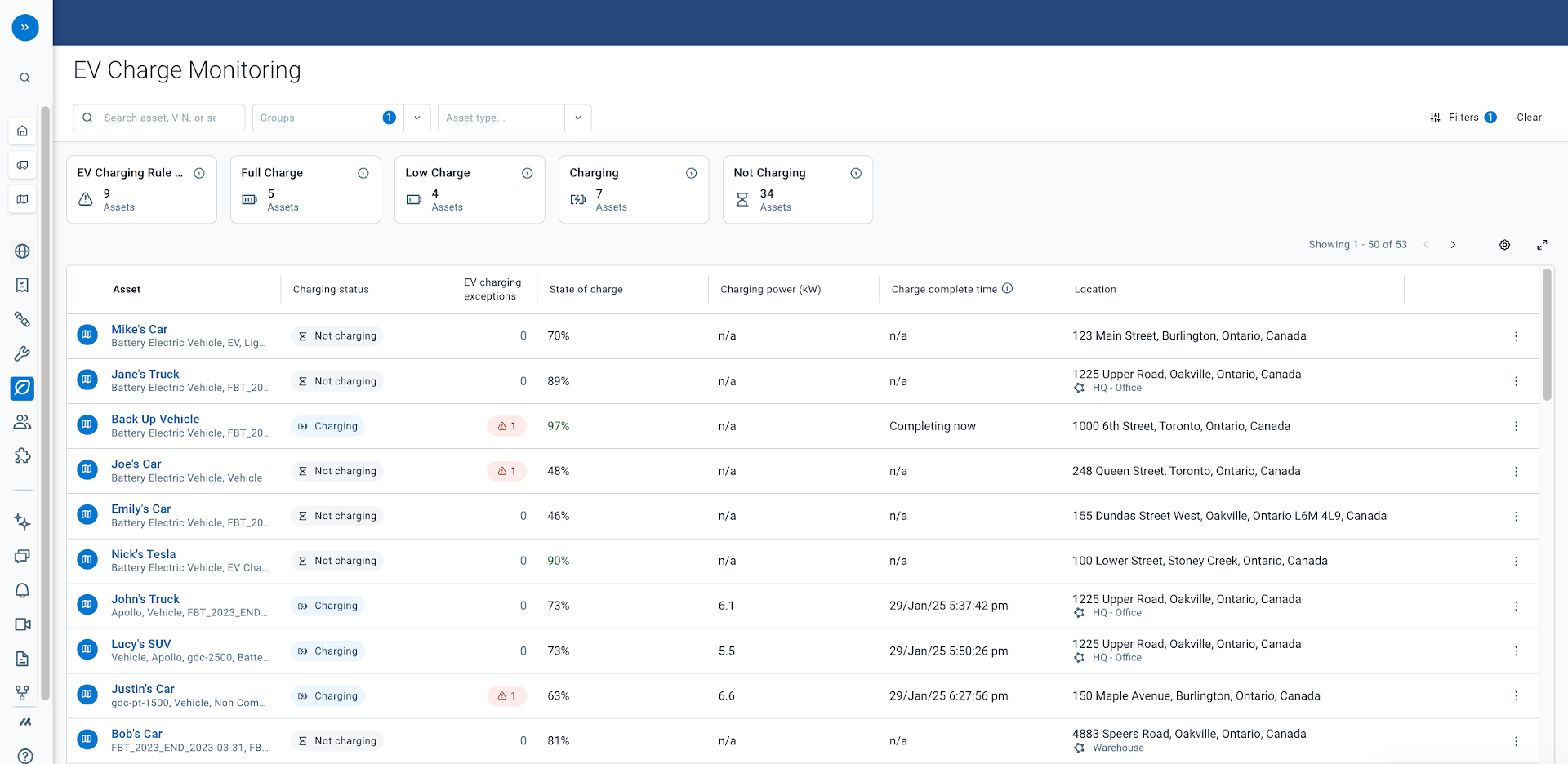The width and height of the screenshot is (1568, 764).
Task: Open table column settings gear
Action: (x=1504, y=245)
